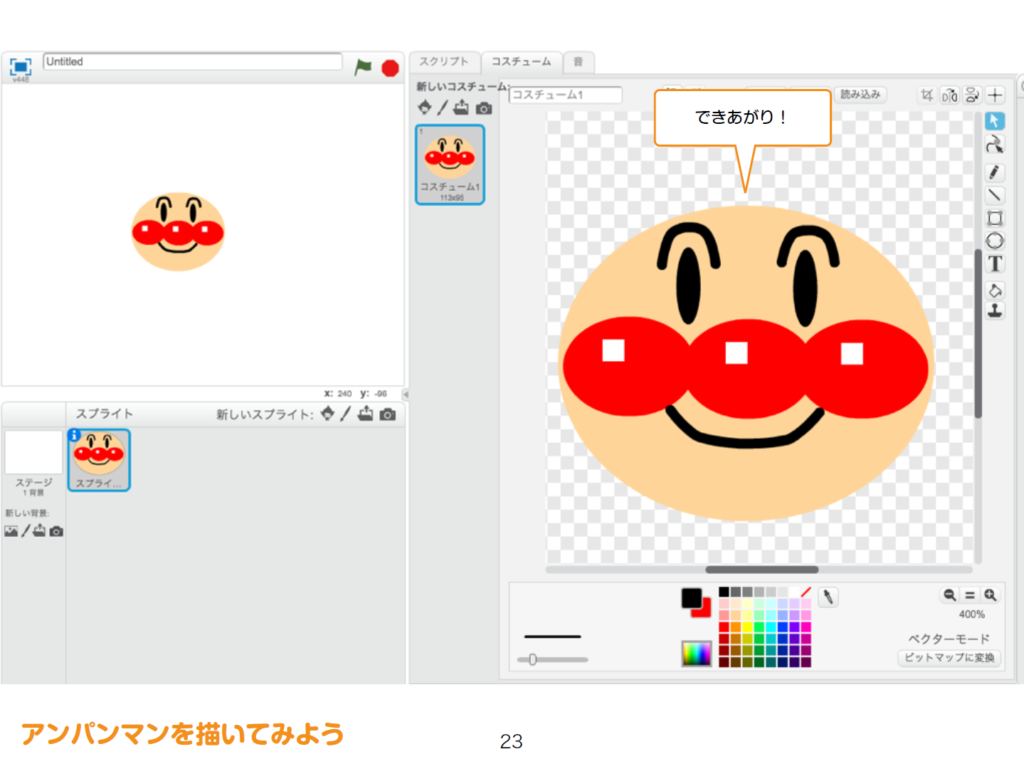Select the paint bucket Fill tool
This screenshot has height=769, width=1024.
pyautogui.click(x=995, y=289)
